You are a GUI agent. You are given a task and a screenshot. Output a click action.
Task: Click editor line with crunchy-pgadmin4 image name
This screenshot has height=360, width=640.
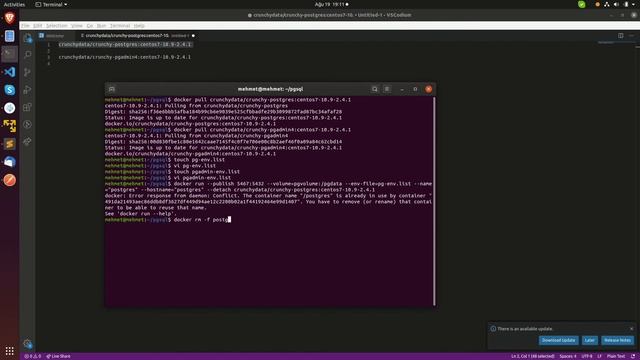click(124, 57)
